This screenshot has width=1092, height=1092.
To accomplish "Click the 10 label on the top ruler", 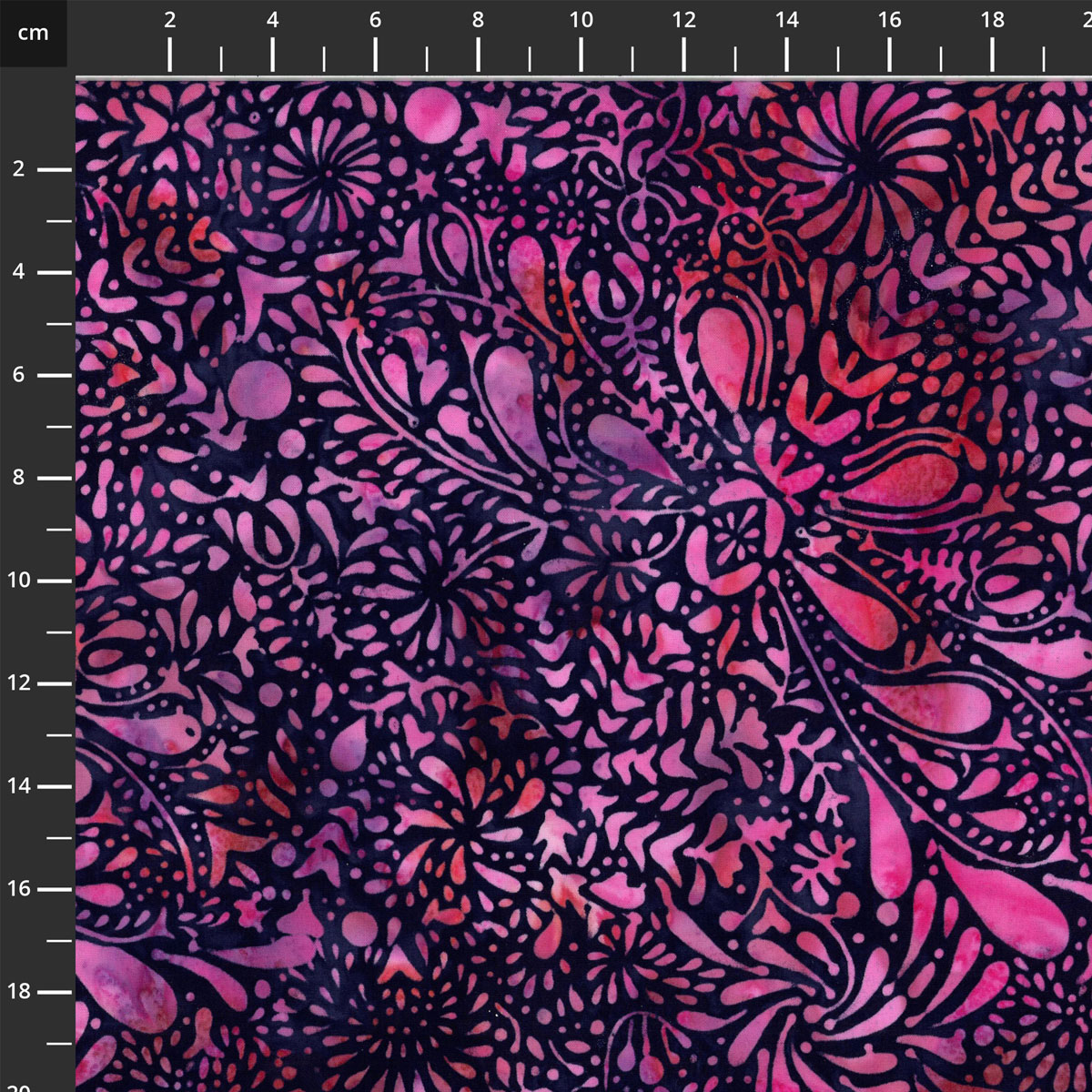I will [581, 21].
